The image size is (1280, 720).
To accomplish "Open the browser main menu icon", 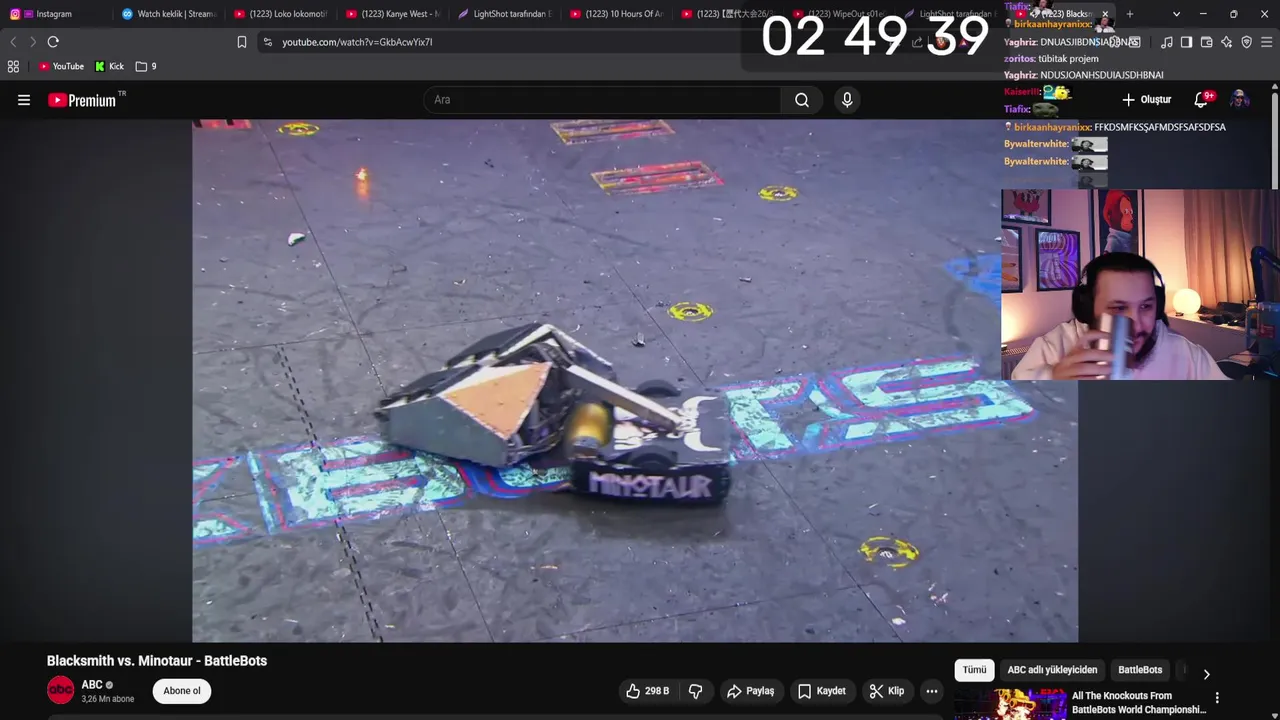I will click(x=1267, y=42).
